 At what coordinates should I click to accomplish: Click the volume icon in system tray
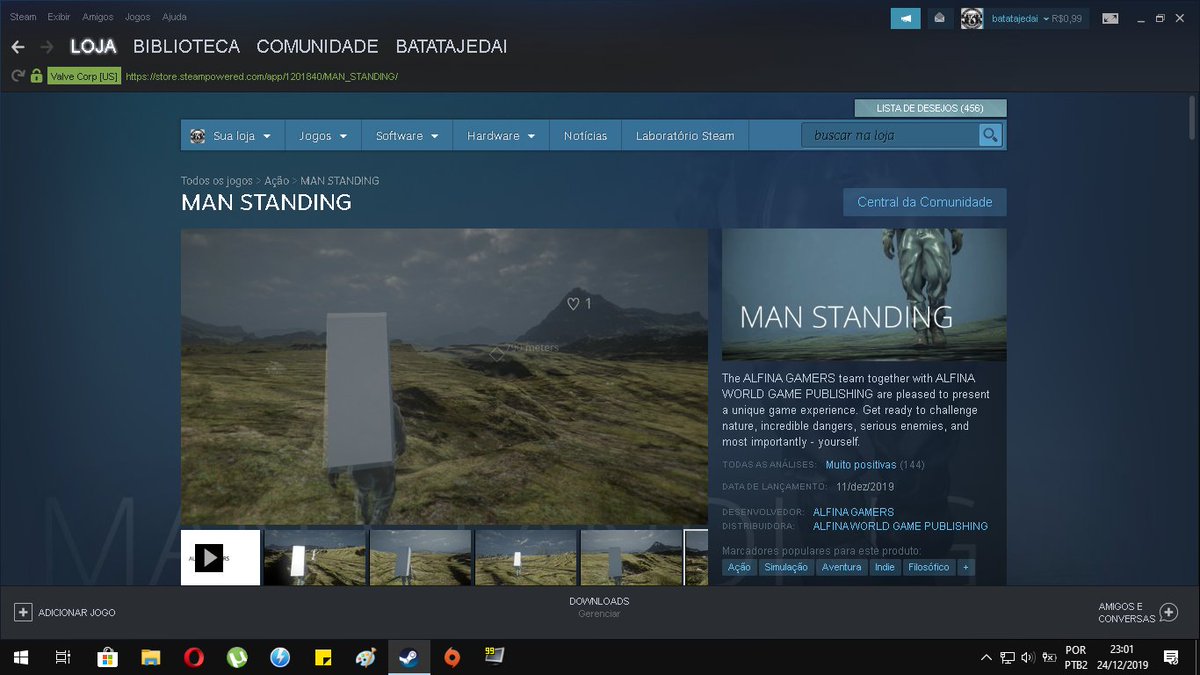(x=1028, y=657)
